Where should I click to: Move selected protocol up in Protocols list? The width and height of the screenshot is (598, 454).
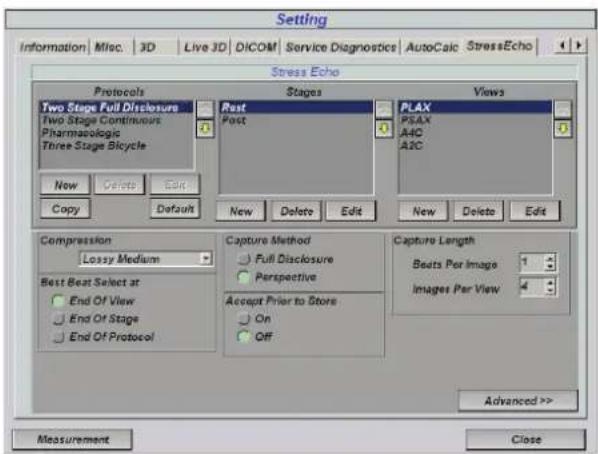(x=205, y=109)
